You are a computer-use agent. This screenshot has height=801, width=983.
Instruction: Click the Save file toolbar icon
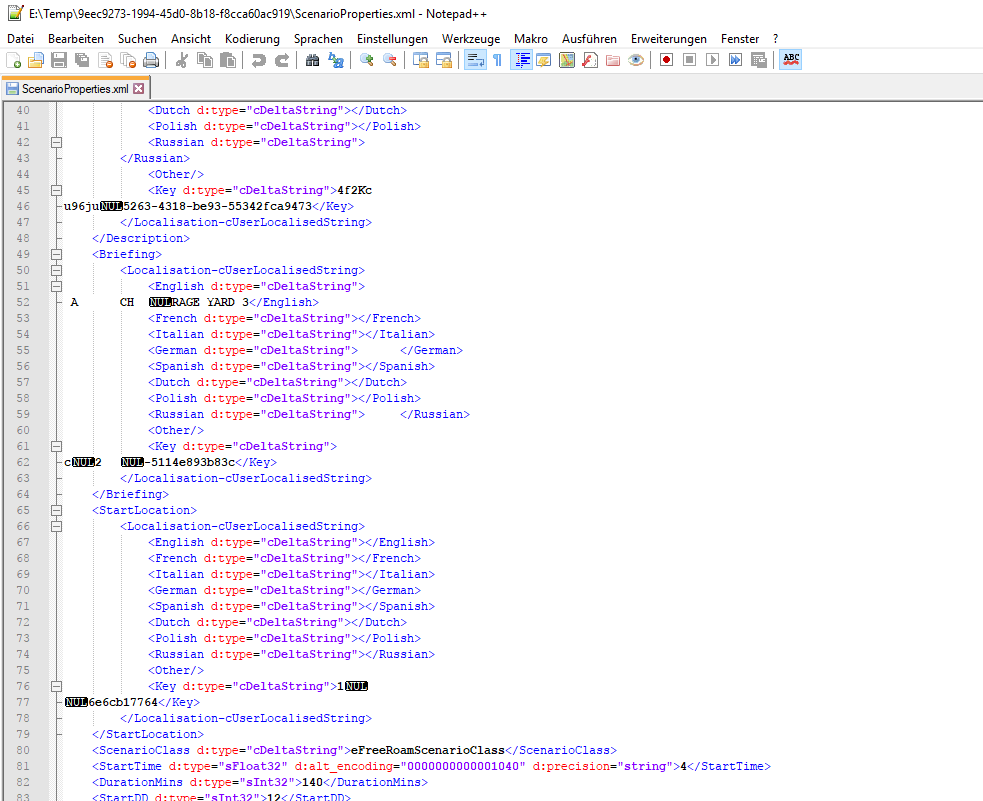59,60
